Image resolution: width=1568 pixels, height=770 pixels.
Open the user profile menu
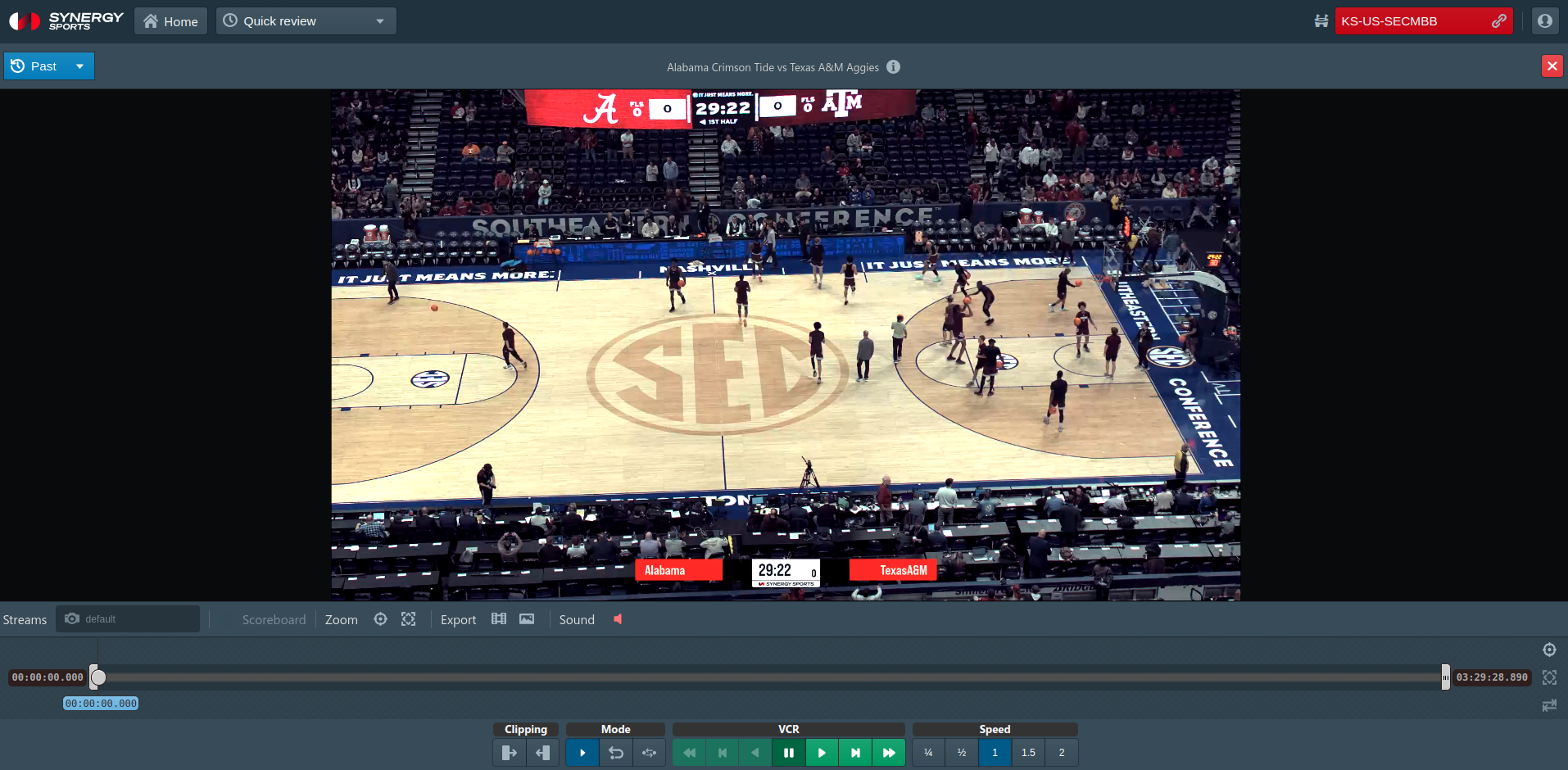click(1544, 21)
